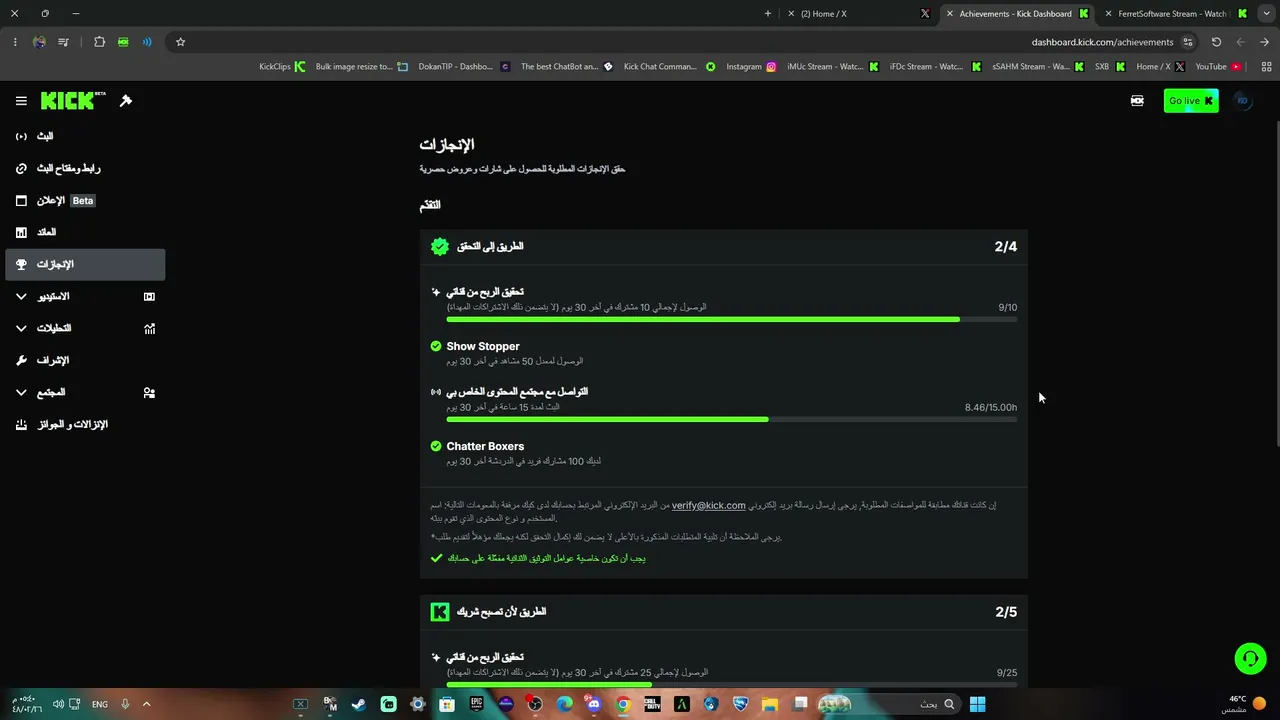The height and width of the screenshot is (720, 1280).
Task: Open File Explorer folder in taskbar
Action: pyautogui.click(x=770, y=704)
